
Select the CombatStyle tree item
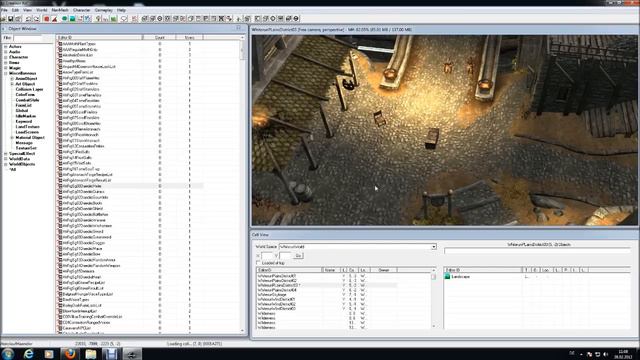[27, 100]
